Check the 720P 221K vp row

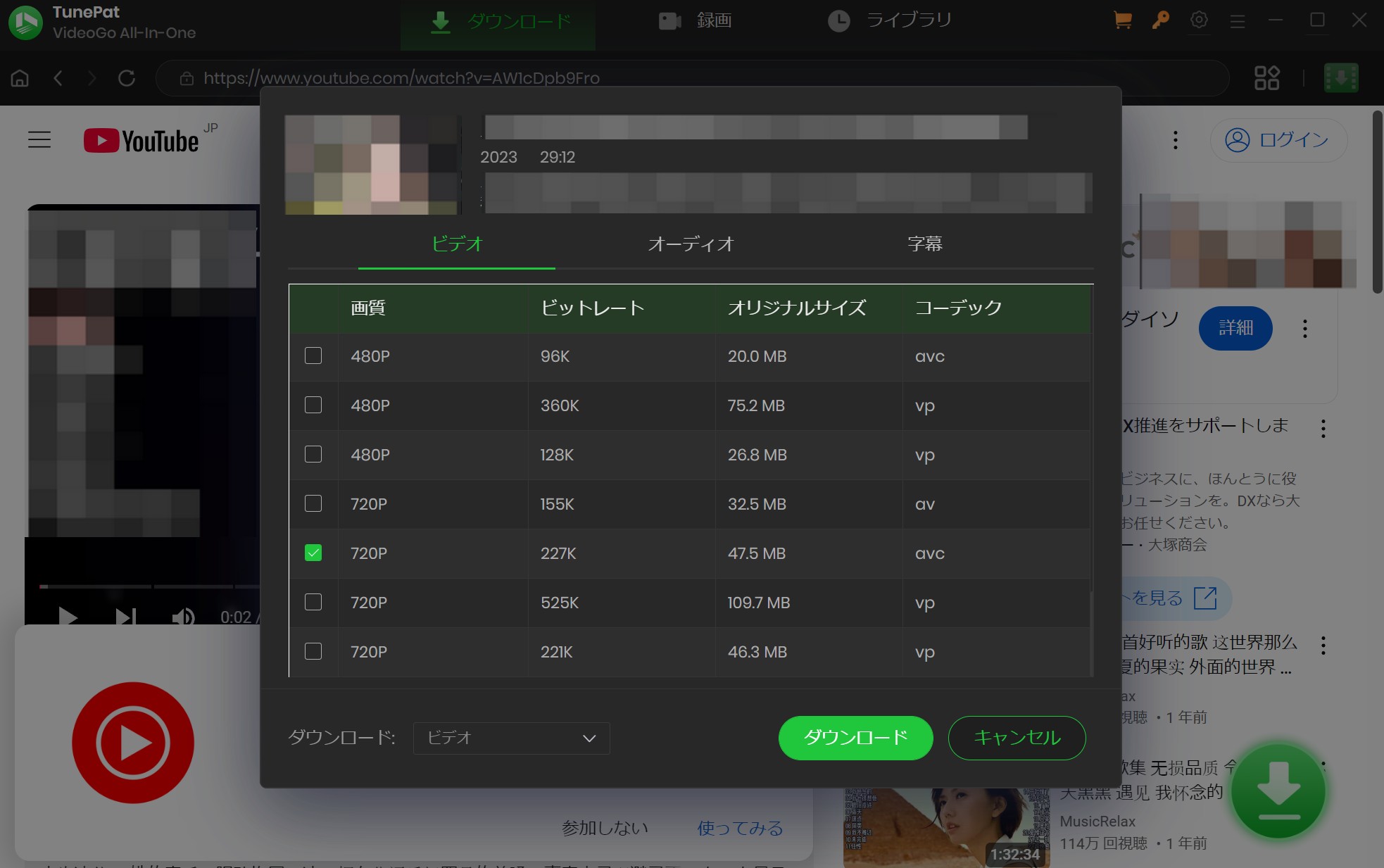[313, 651]
